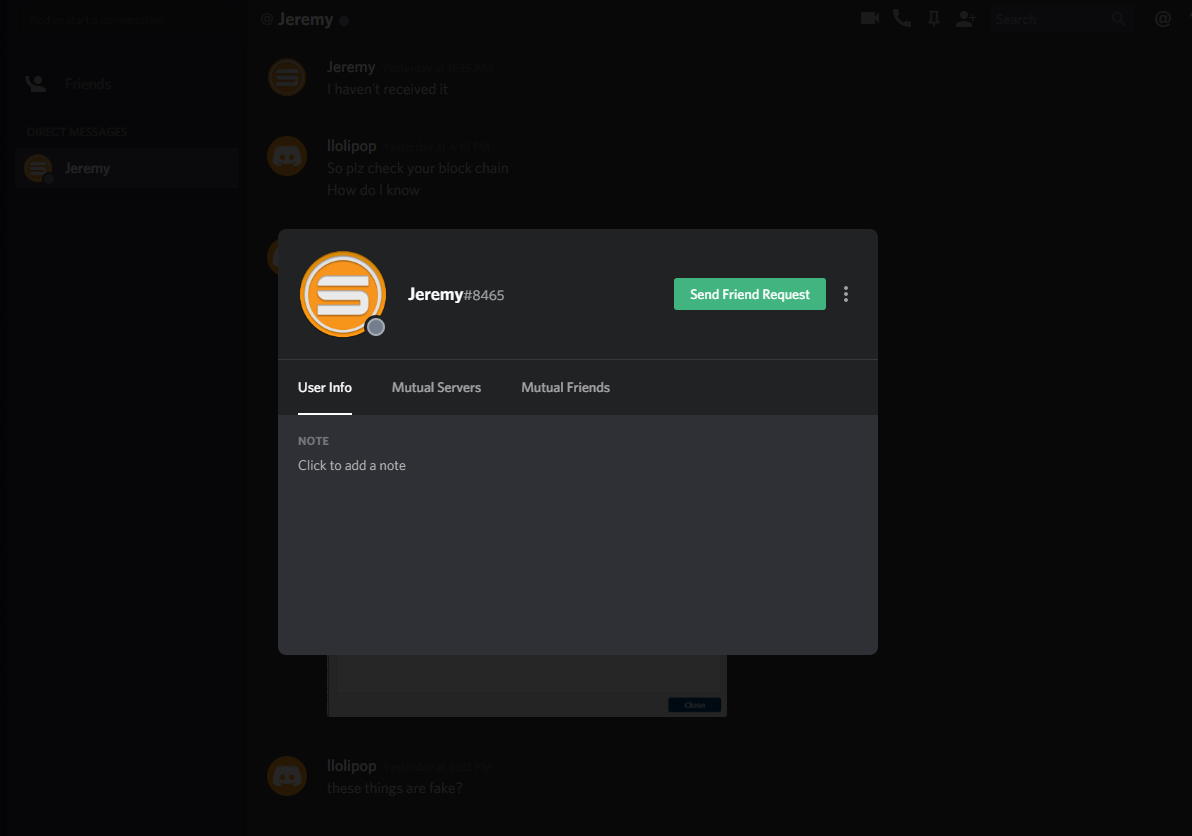Click llolipop's avatar beside 'these things are fake?'
Screen dimensions: 1192x836
[x=287, y=776]
